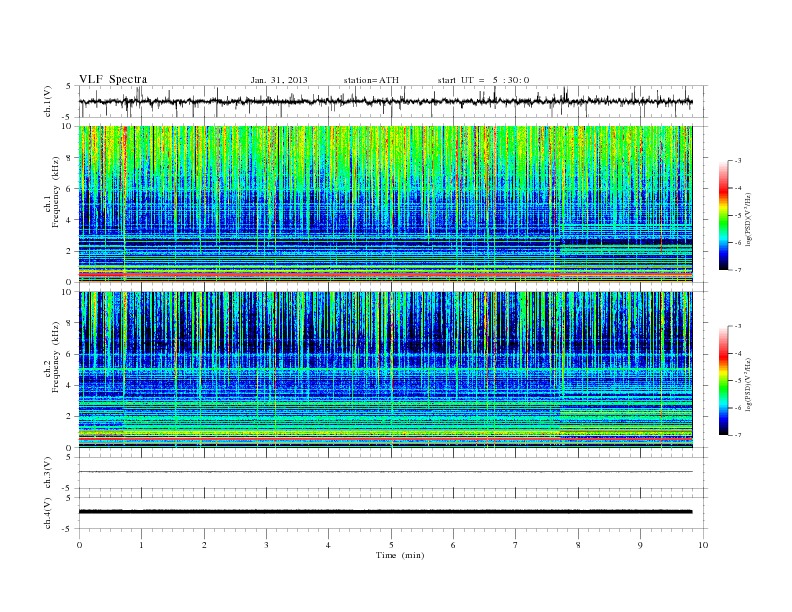Select the ch.1 "Frequency (kHz)" axis label
792x612 pixels.
(56, 192)
